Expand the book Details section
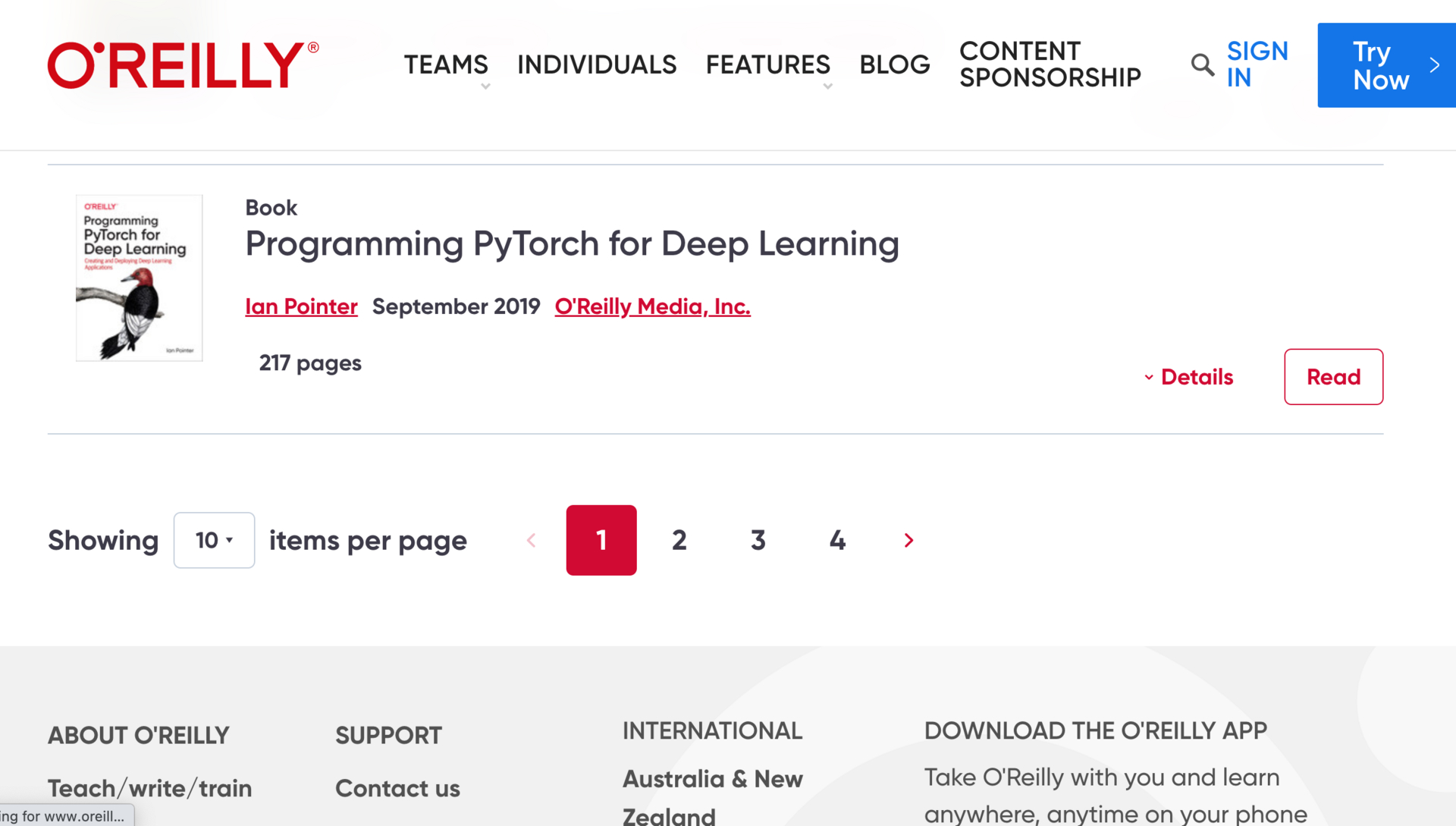This screenshot has height=826, width=1456. (1188, 377)
